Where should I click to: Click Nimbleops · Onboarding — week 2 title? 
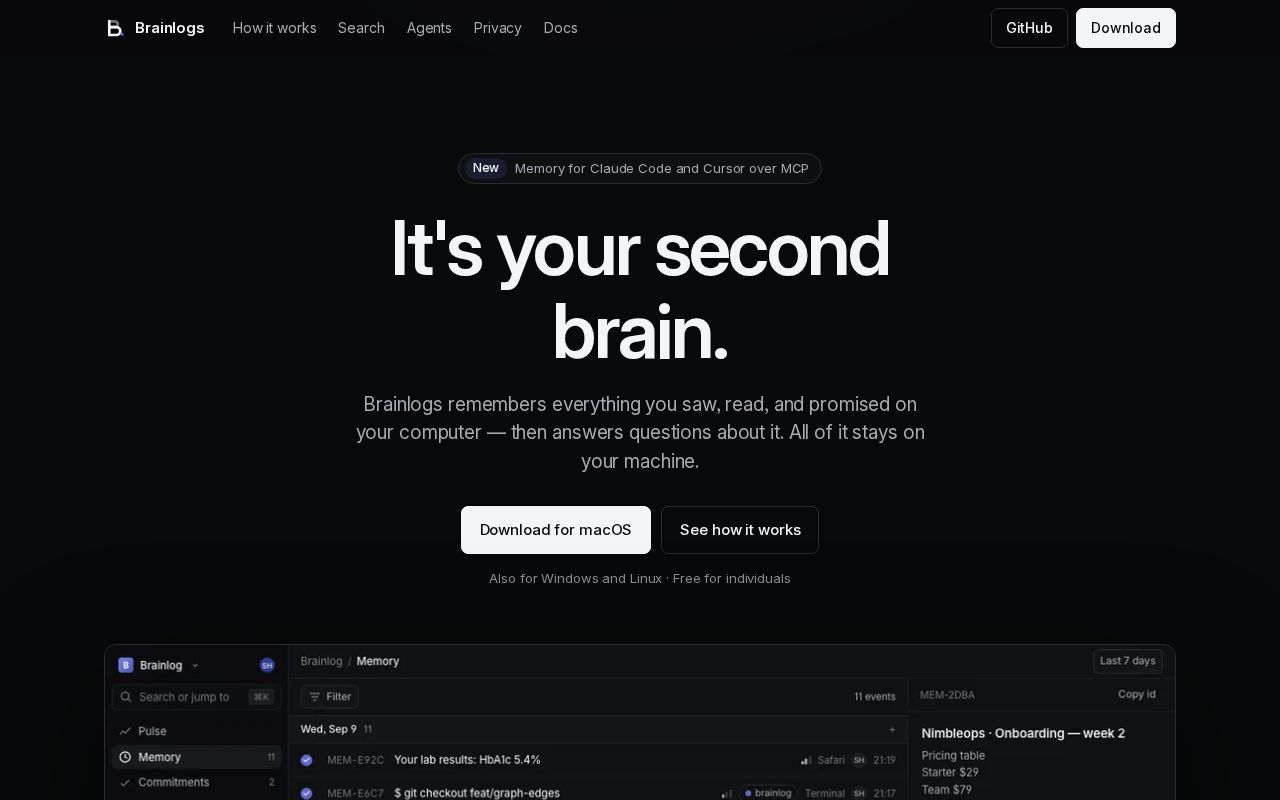(x=1023, y=733)
